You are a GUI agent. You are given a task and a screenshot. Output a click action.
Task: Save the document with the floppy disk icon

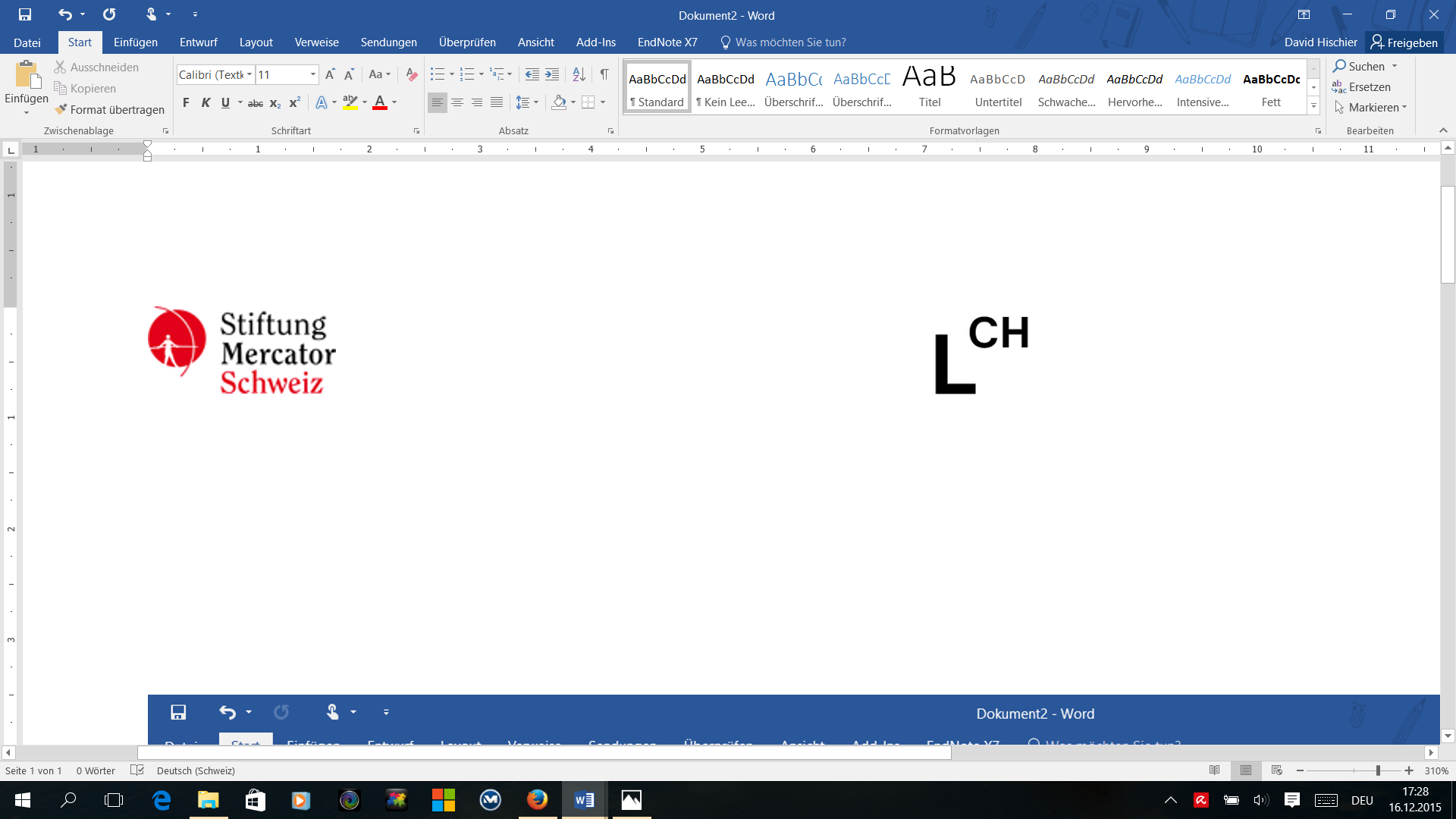25,14
